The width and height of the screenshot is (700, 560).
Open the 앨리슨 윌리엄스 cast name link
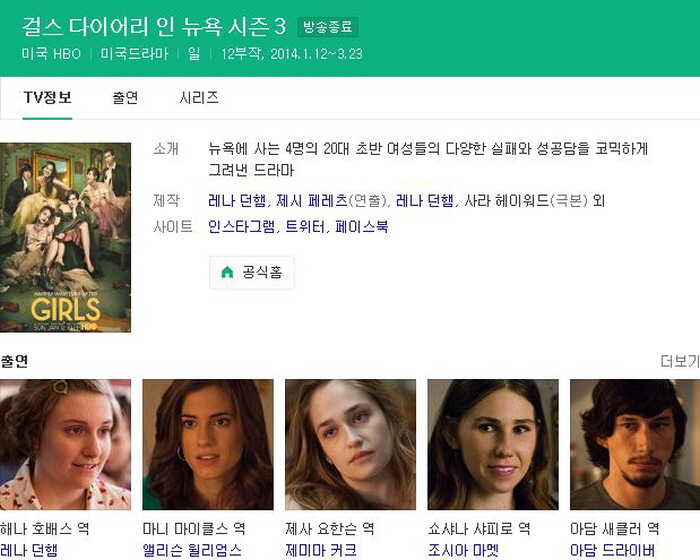(193, 550)
